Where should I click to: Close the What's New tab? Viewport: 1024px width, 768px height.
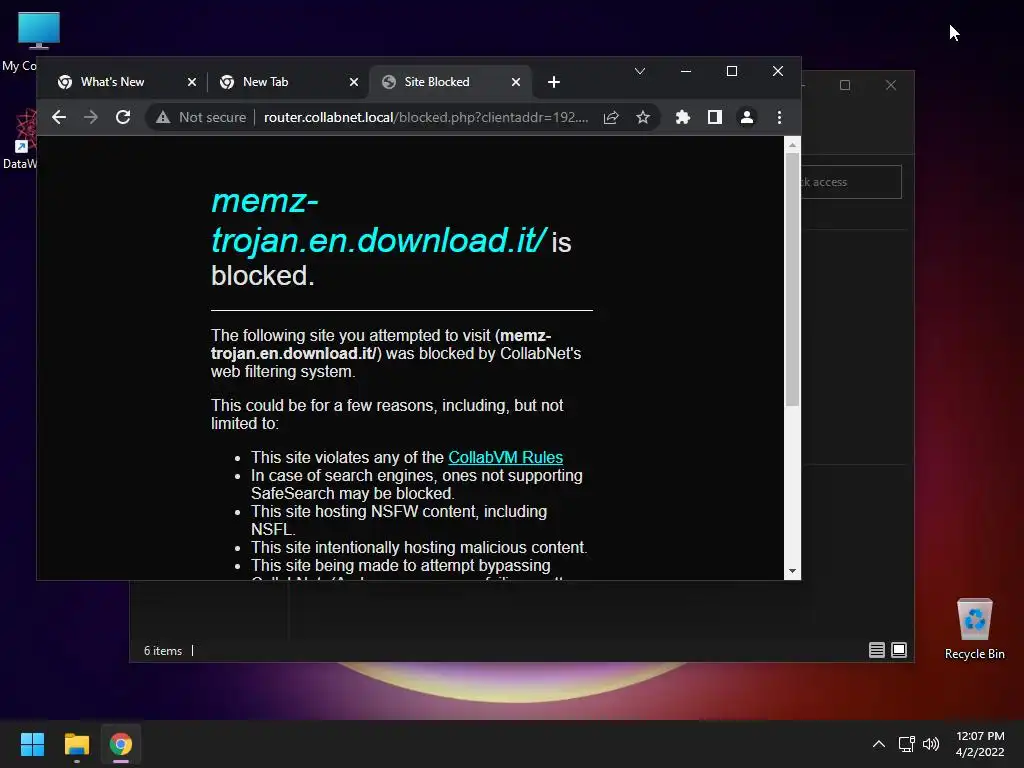[192, 82]
